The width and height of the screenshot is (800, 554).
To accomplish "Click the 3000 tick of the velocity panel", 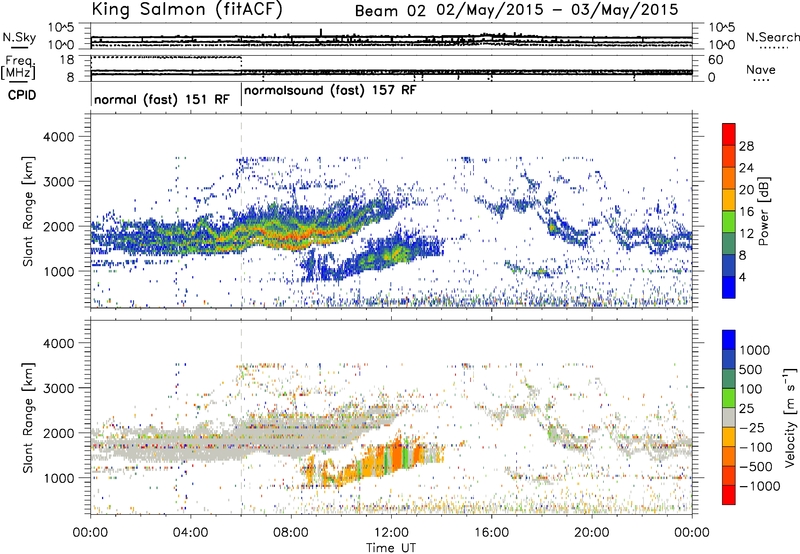I will pyautogui.click(x=58, y=388).
